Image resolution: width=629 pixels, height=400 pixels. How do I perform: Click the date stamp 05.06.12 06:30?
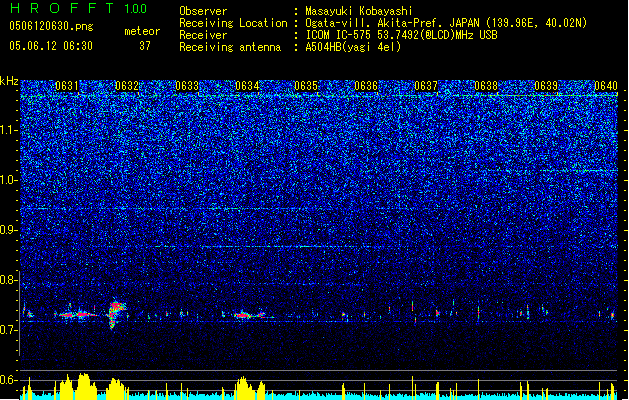51,46
